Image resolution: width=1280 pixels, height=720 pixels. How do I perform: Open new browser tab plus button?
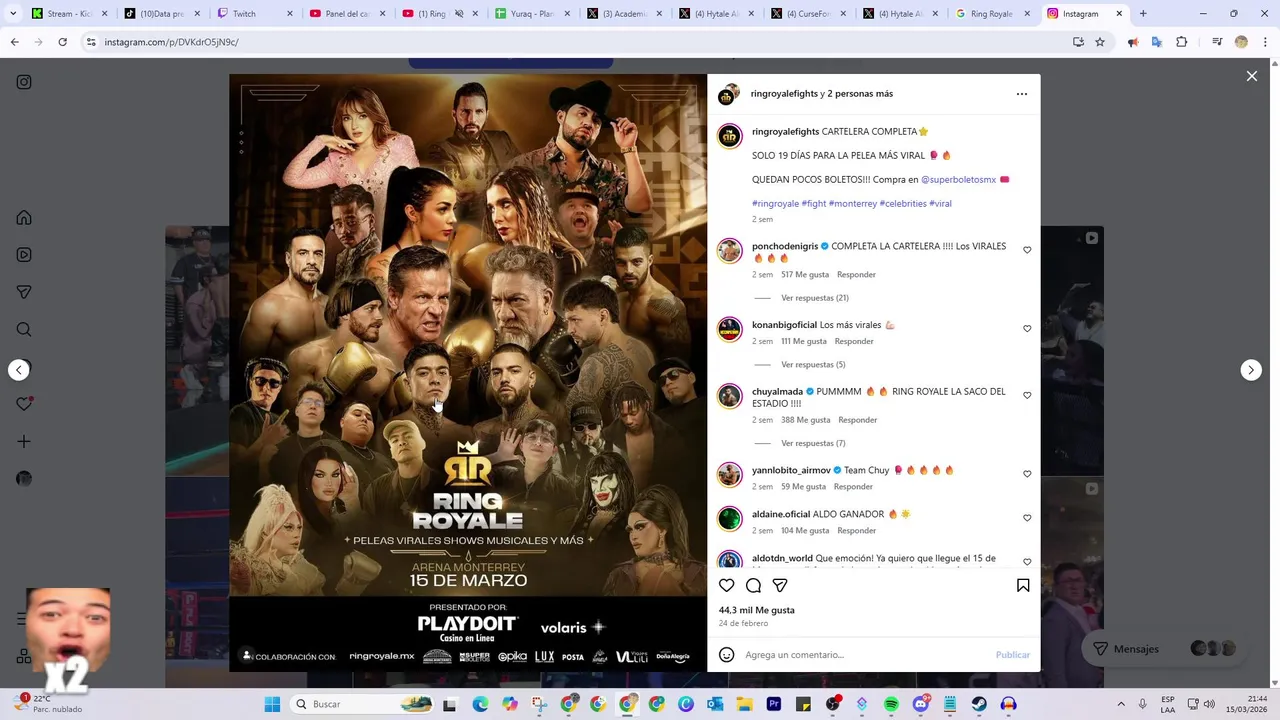tap(1143, 14)
